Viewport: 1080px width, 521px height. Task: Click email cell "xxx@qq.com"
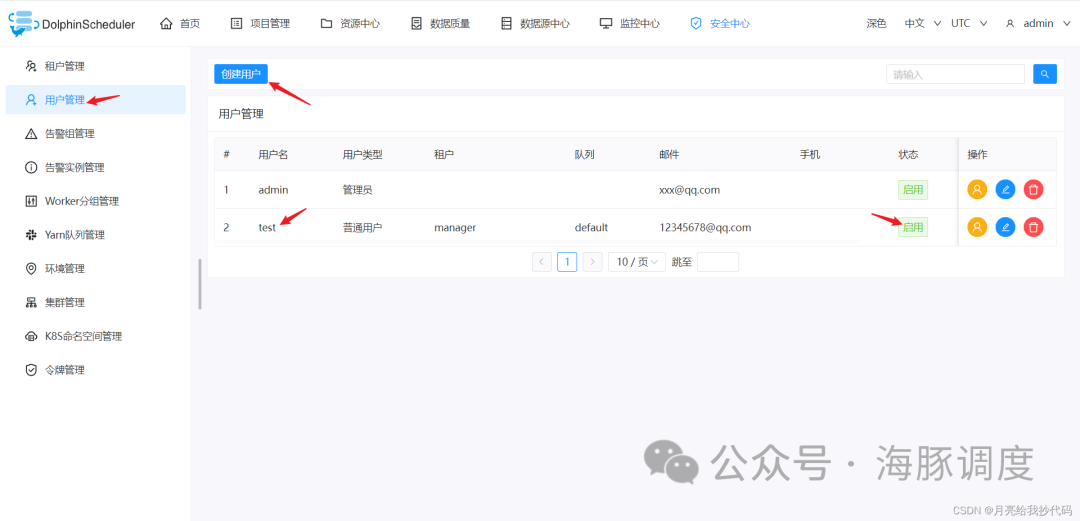(x=689, y=190)
